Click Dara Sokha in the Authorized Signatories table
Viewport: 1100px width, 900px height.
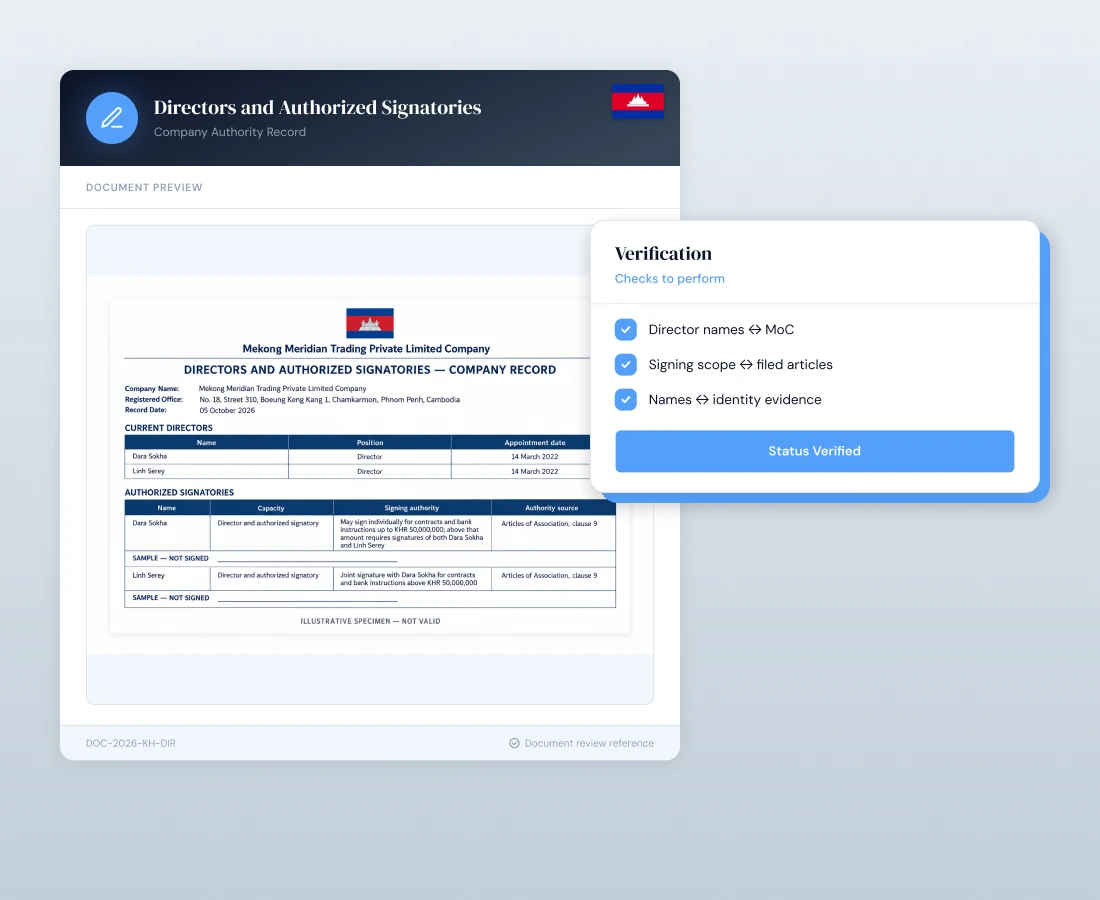click(149, 523)
